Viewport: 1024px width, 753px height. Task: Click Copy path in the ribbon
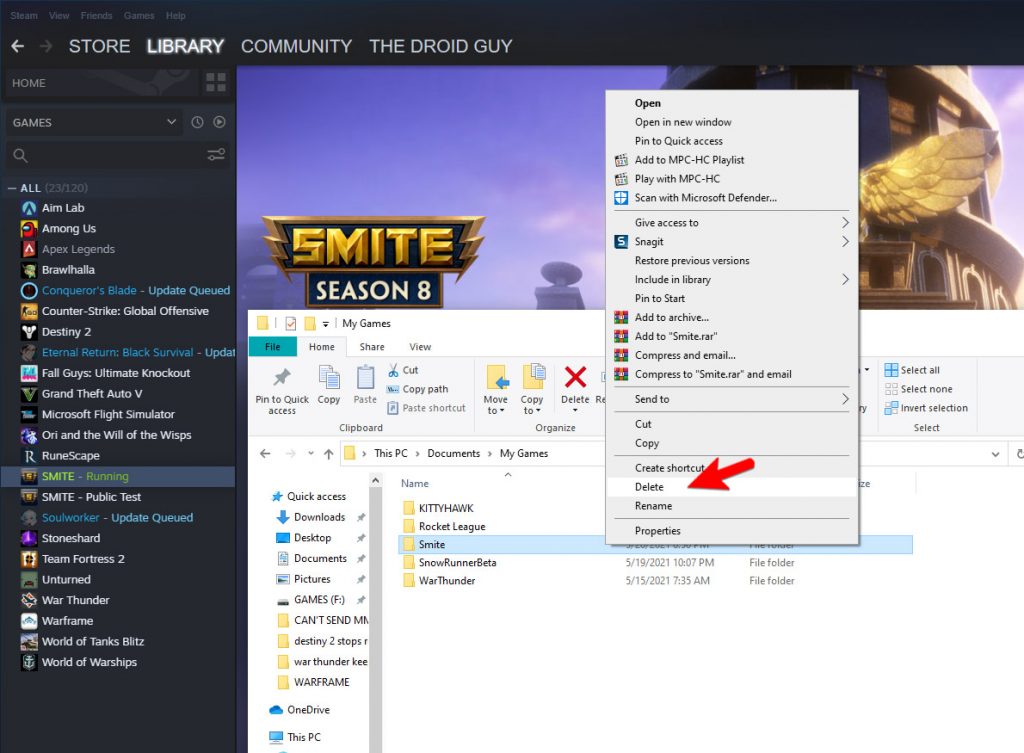click(417, 389)
